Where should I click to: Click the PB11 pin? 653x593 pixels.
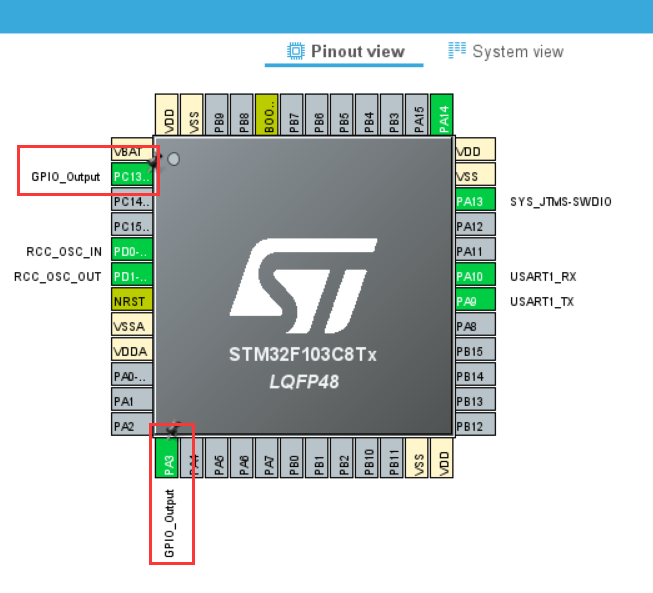(392, 458)
